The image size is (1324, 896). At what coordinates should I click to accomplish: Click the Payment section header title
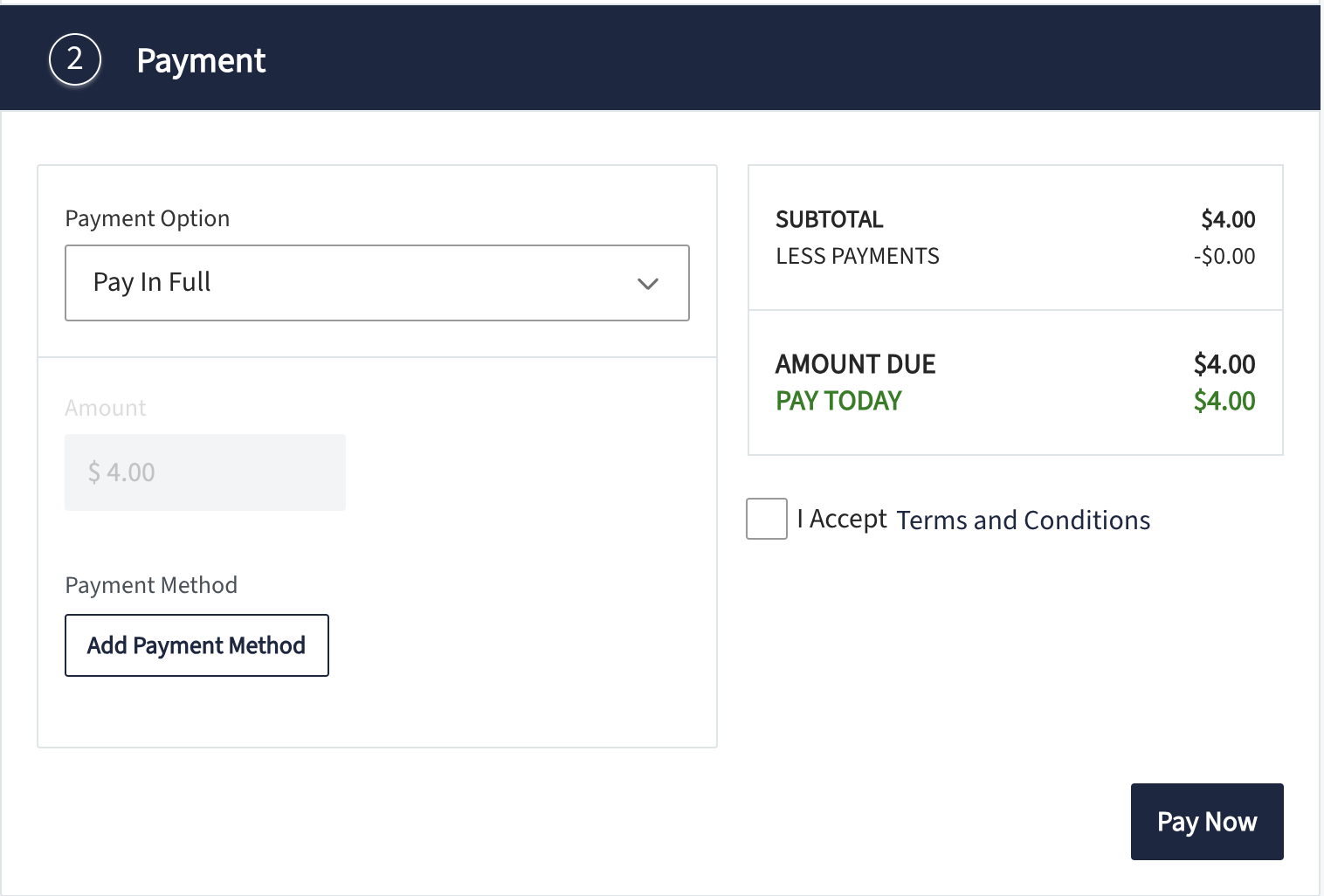tap(201, 61)
